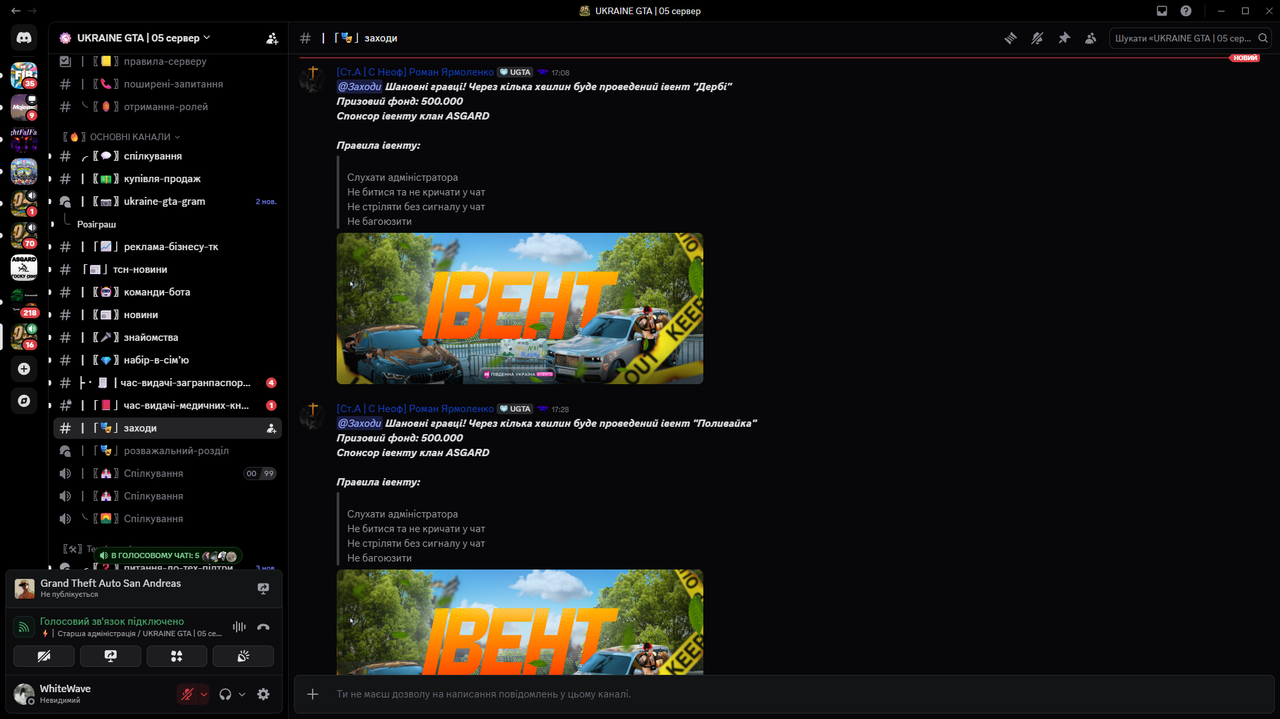
Task: Open microphone input options arrow
Action: [x=204, y=694]
